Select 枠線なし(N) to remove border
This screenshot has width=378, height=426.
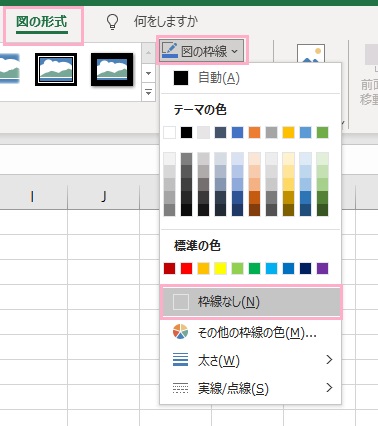(250, 302)
